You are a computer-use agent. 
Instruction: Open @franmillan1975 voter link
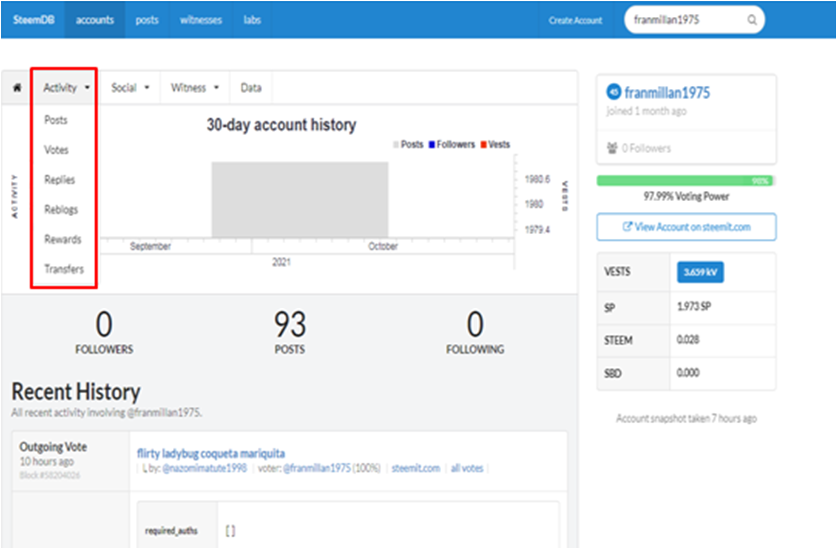(x=317, y=468)
